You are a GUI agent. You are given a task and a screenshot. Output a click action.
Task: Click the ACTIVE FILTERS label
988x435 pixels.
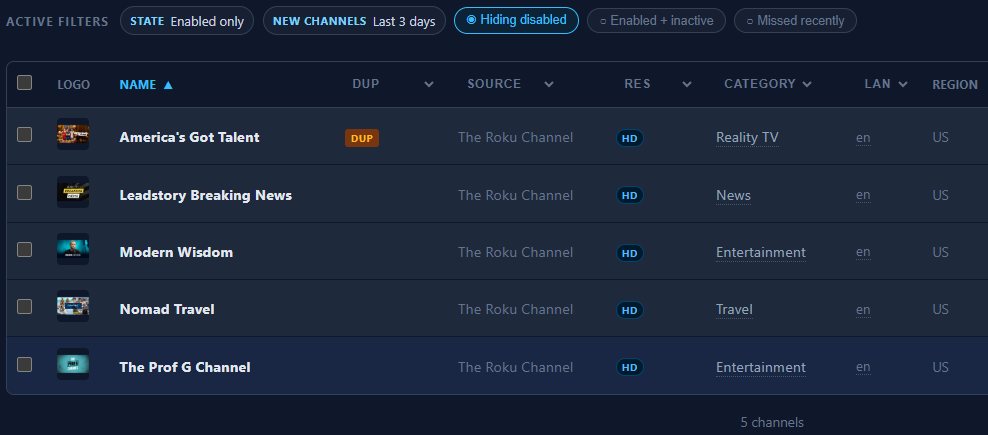point(57,22)
